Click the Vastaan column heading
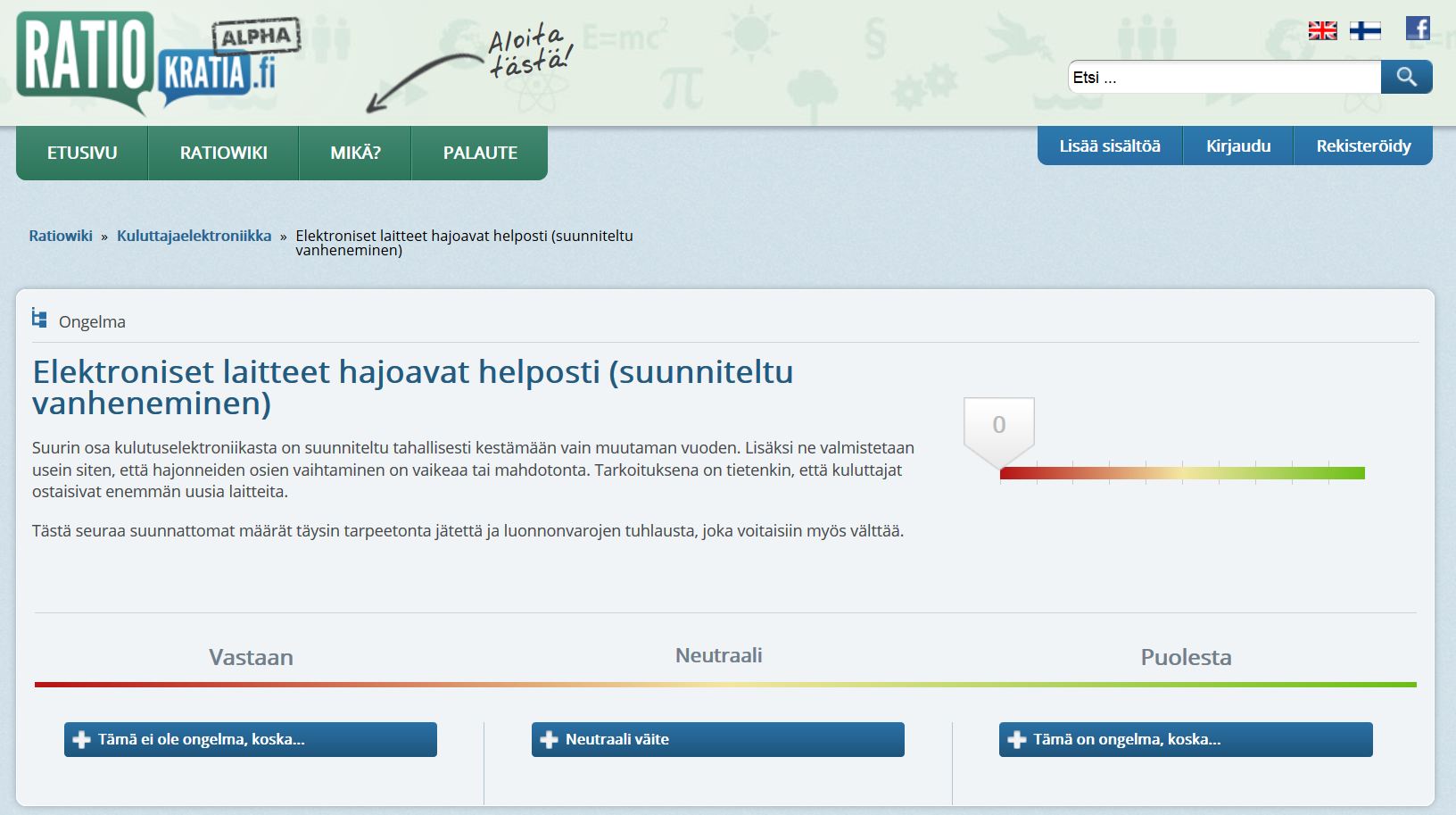Image resolution: width=1456 pixels, height=815 pixels. coord(251,657)
